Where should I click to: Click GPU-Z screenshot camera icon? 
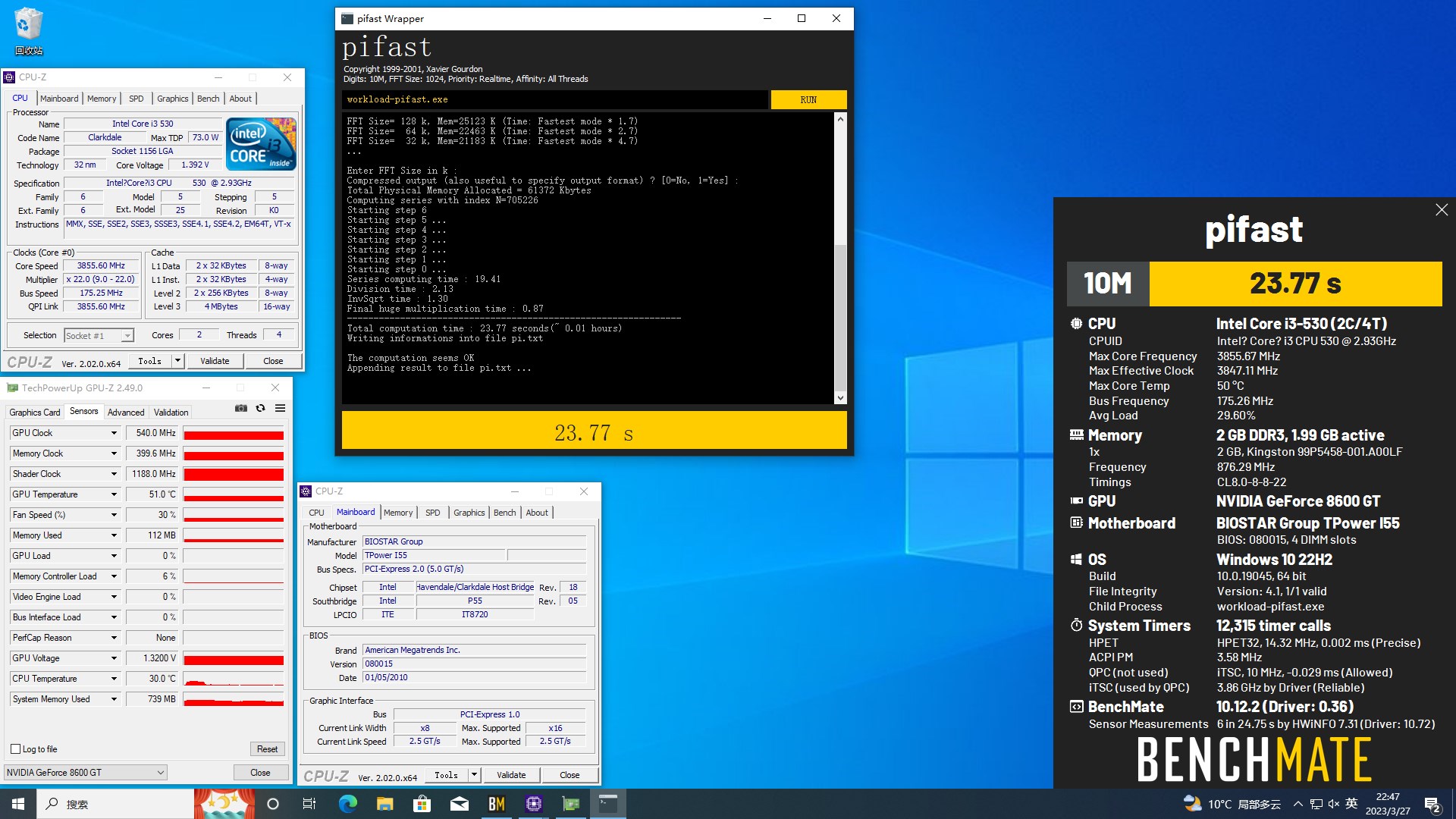pyautogui.click(x=241, y=408)
